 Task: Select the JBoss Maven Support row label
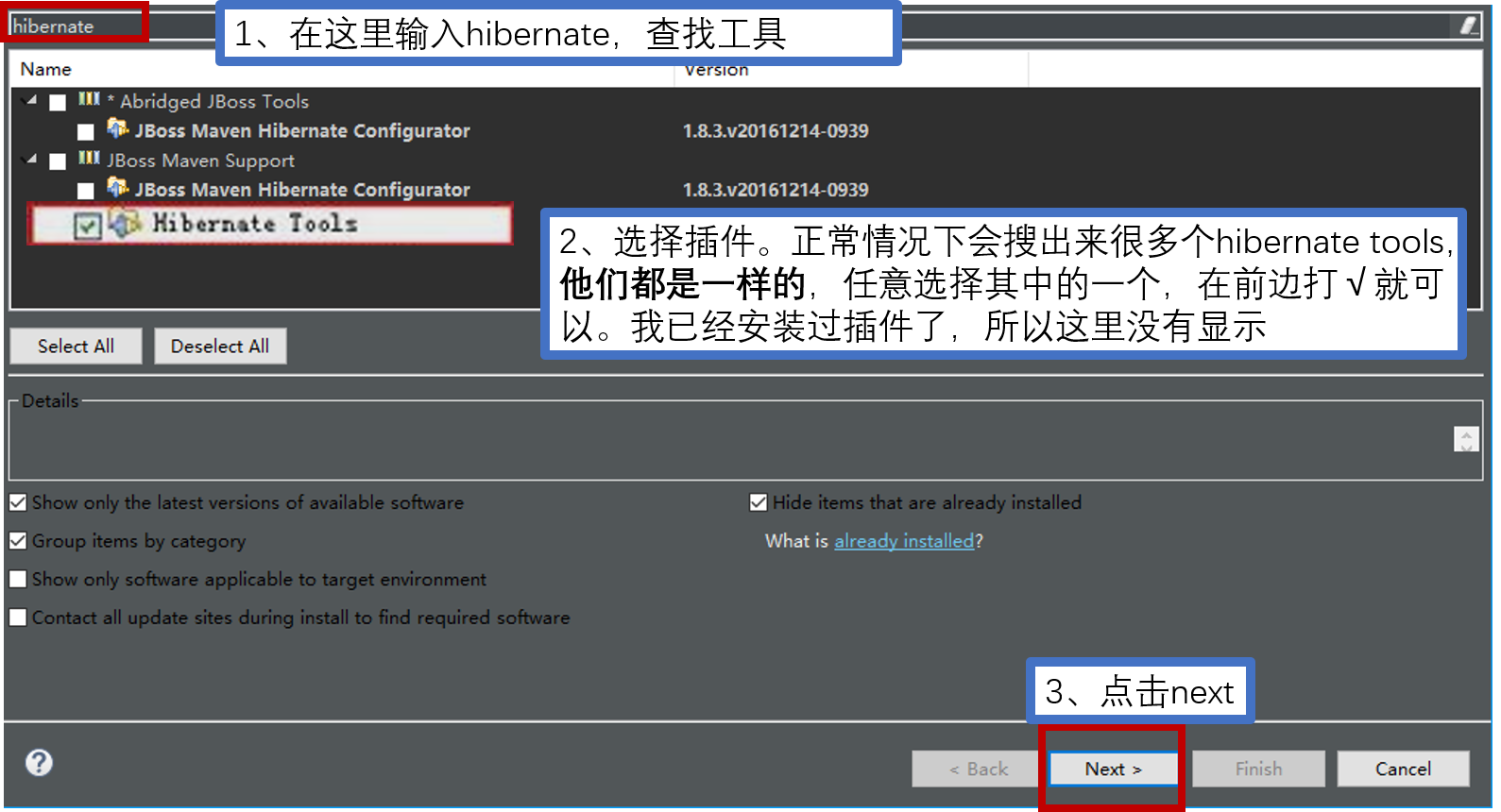point(200,161)
